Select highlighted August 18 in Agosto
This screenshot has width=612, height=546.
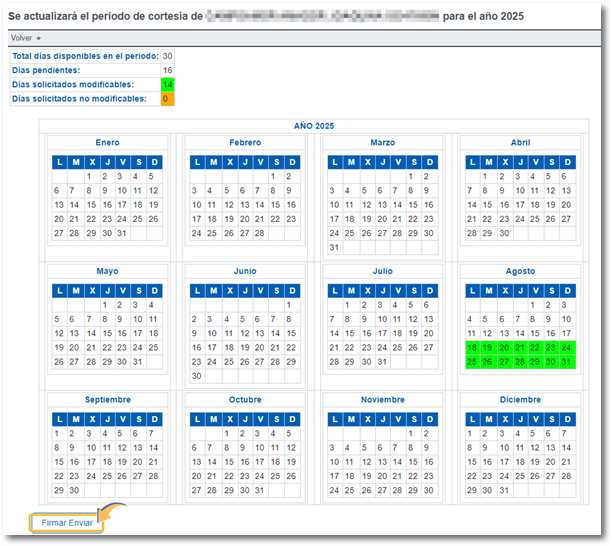tap(472, 348)
